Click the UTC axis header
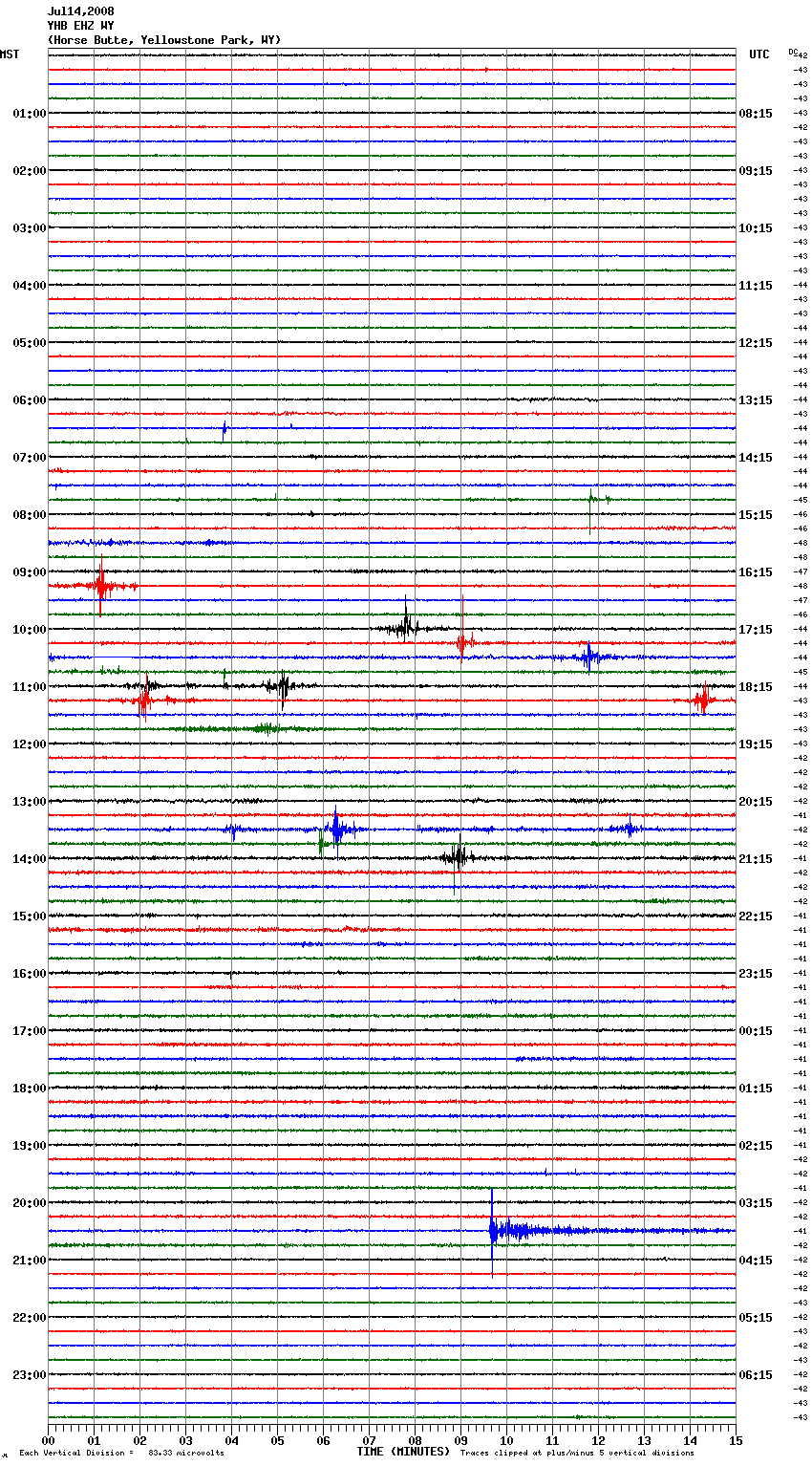This screenshot has width=812, height=1466. [x=759, y=54]
